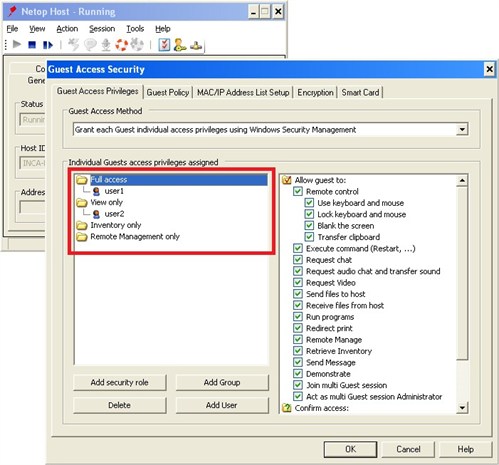Switch to the Smart Card tab
Screen dimensions: 499x465
click(x=360, y=93)
